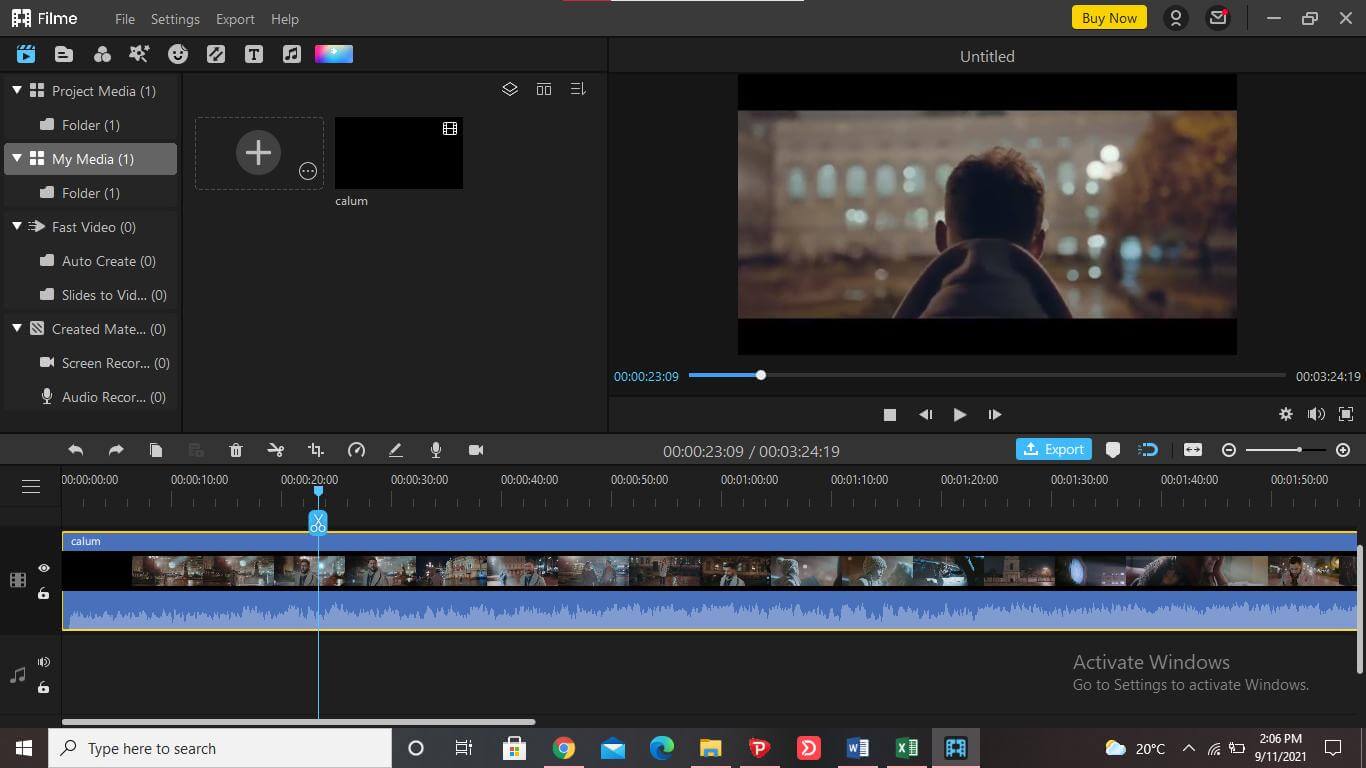Collapse the My Media section
The width and height of the screenshot is (1366, 768).
[17, 158]
